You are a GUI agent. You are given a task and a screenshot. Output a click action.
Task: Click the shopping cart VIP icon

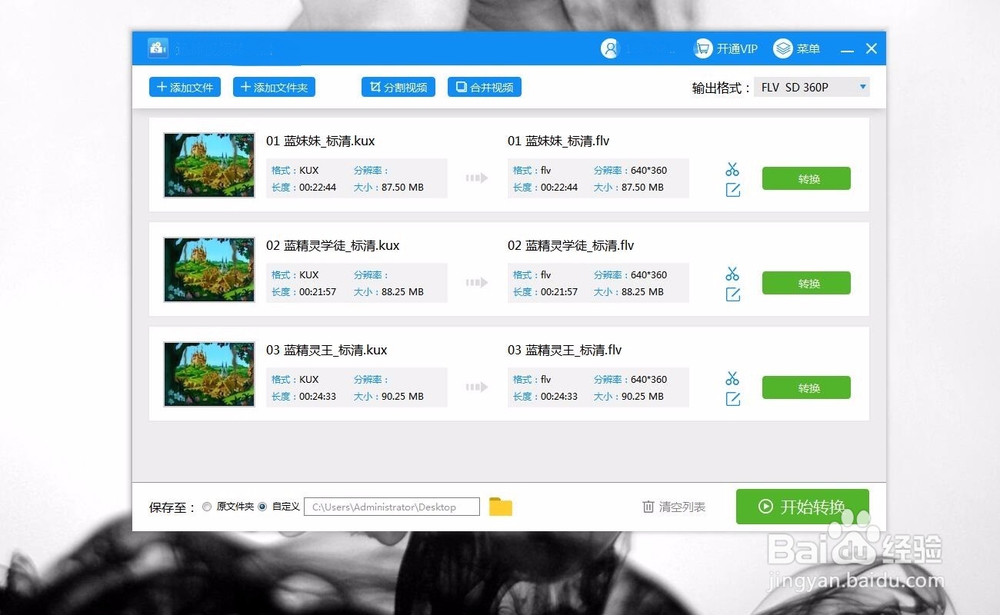point(703,48)
